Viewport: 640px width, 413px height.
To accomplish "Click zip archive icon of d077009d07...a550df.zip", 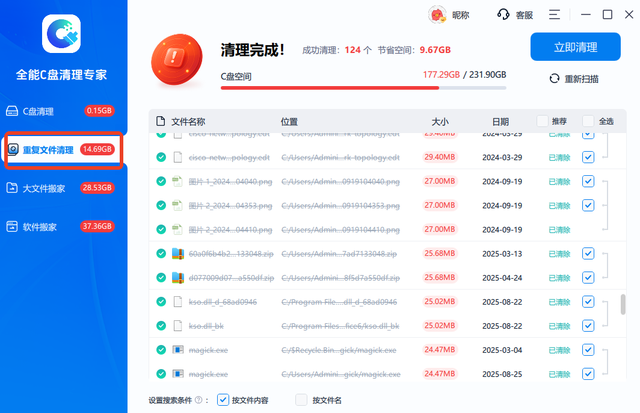I will (178, 278).
